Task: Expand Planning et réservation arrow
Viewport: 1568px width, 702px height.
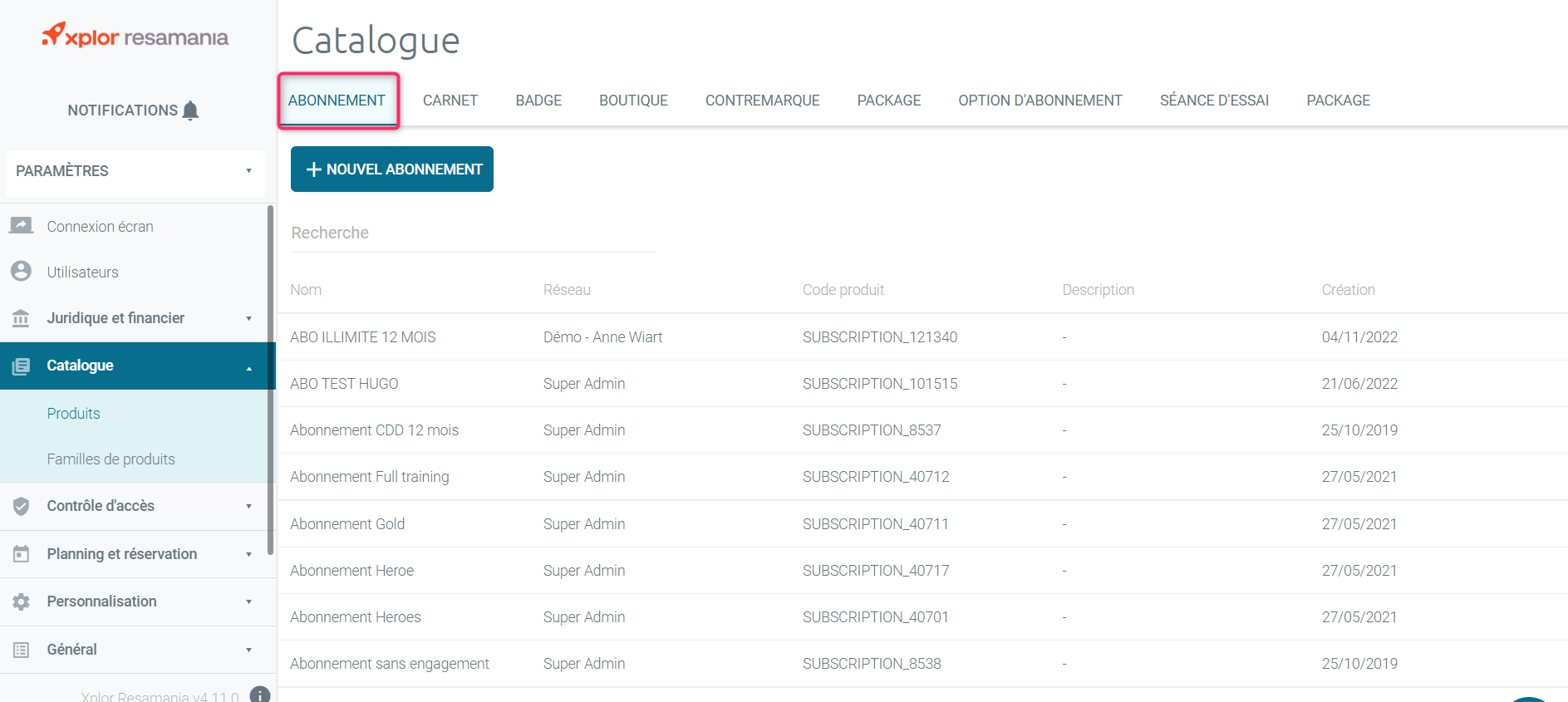Action: pyautogui.click(x=248, y=555)
